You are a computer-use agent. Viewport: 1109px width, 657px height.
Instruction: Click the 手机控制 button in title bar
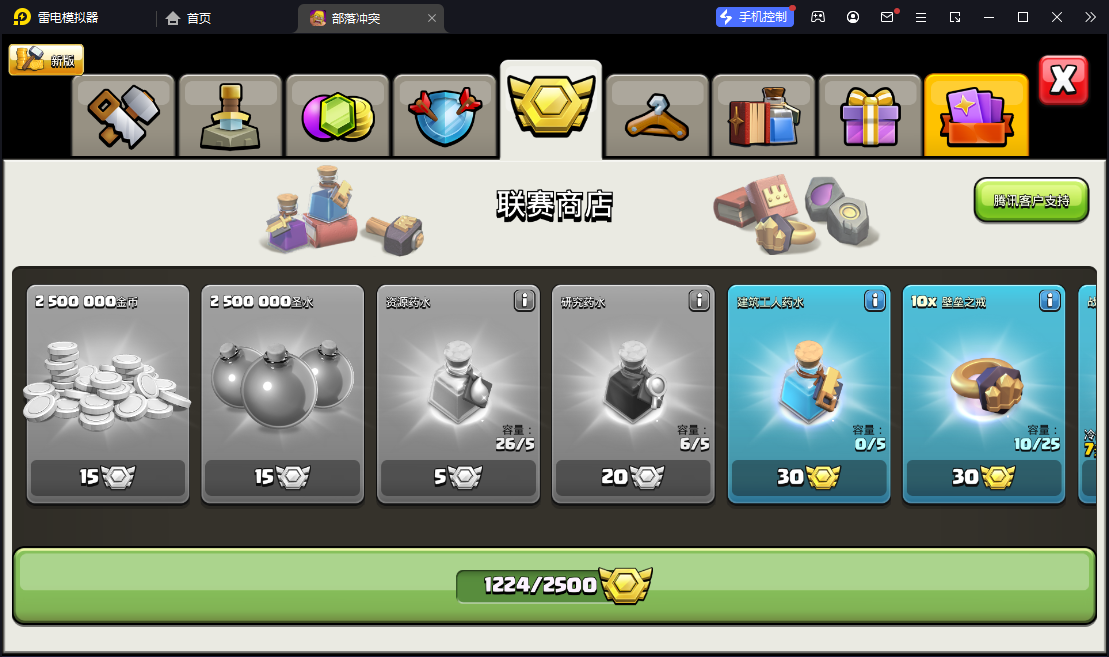point(755,17)
